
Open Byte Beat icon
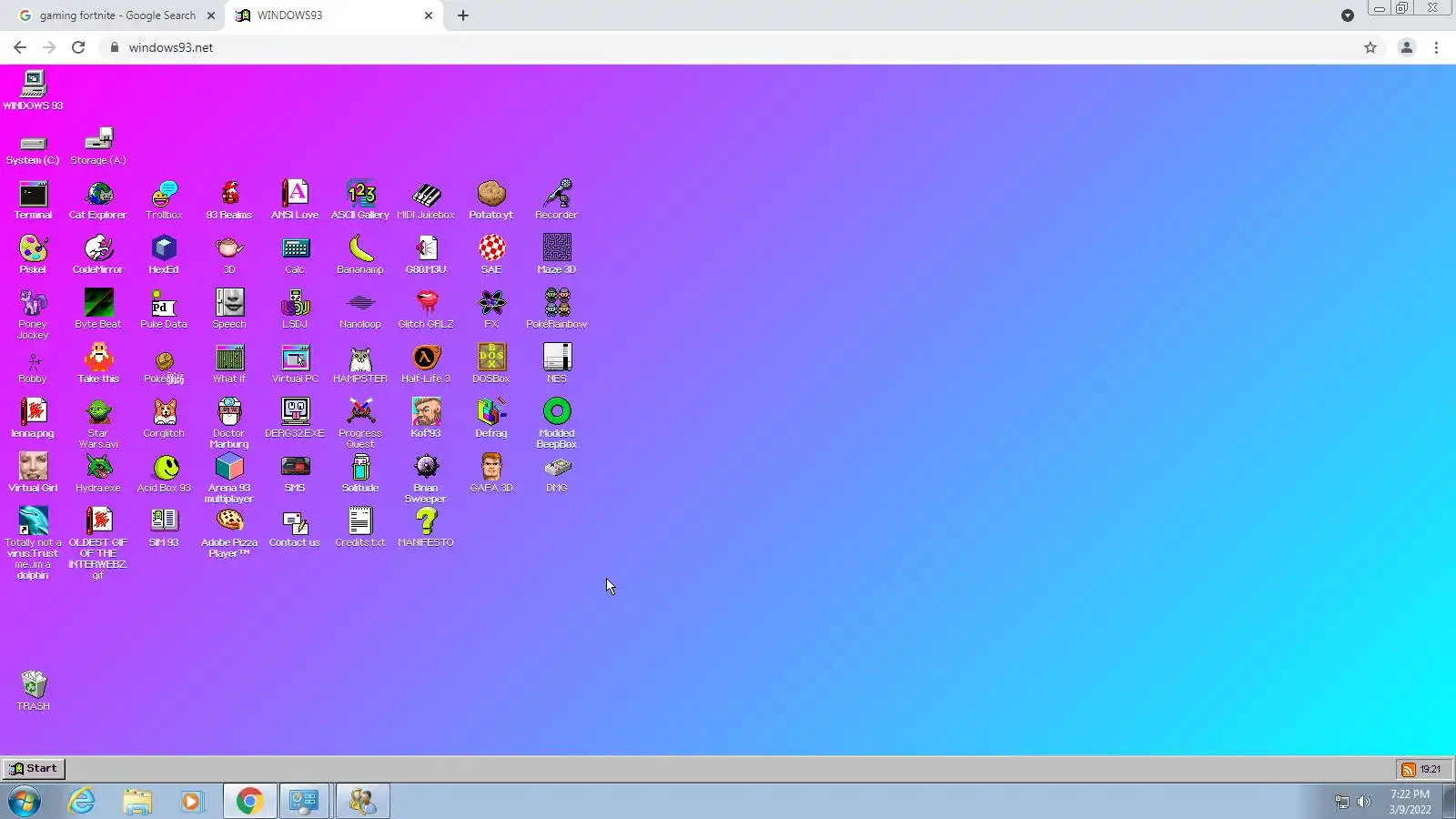(98, 309)
